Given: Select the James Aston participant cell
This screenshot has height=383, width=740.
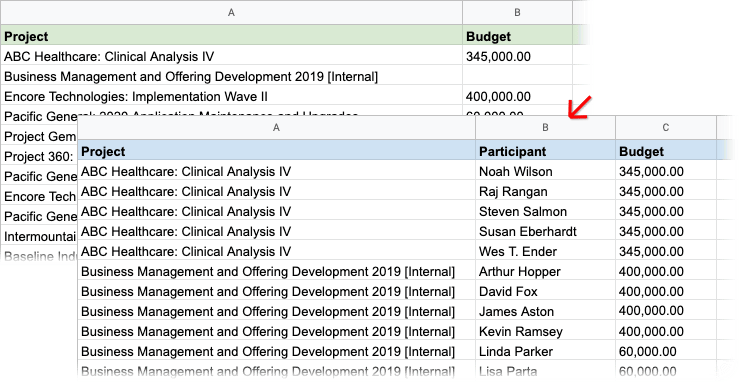Looking at the screenshot, I should pos(545,311).
